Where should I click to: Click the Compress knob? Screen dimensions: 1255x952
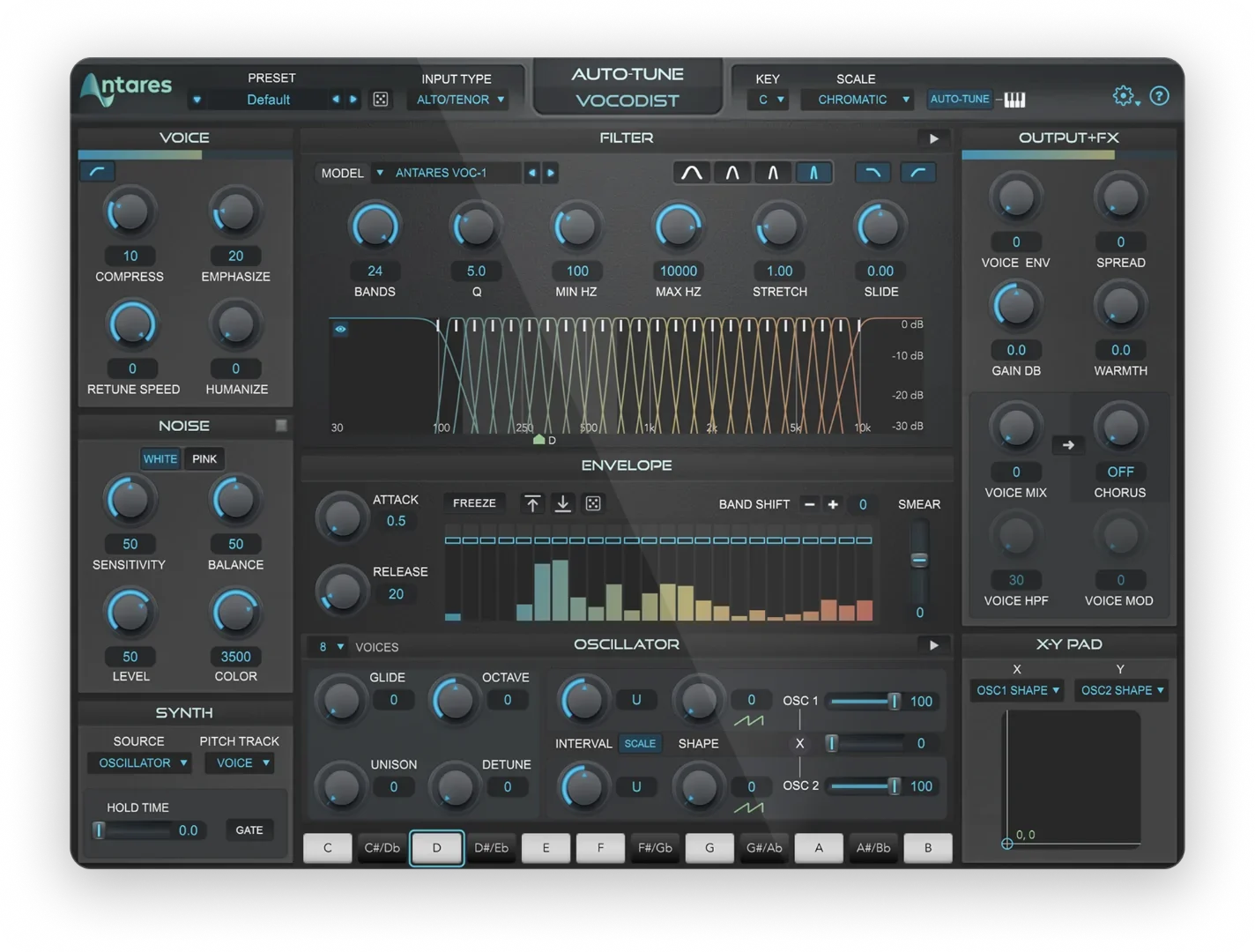pyautogui.click(x=130, y=212)
